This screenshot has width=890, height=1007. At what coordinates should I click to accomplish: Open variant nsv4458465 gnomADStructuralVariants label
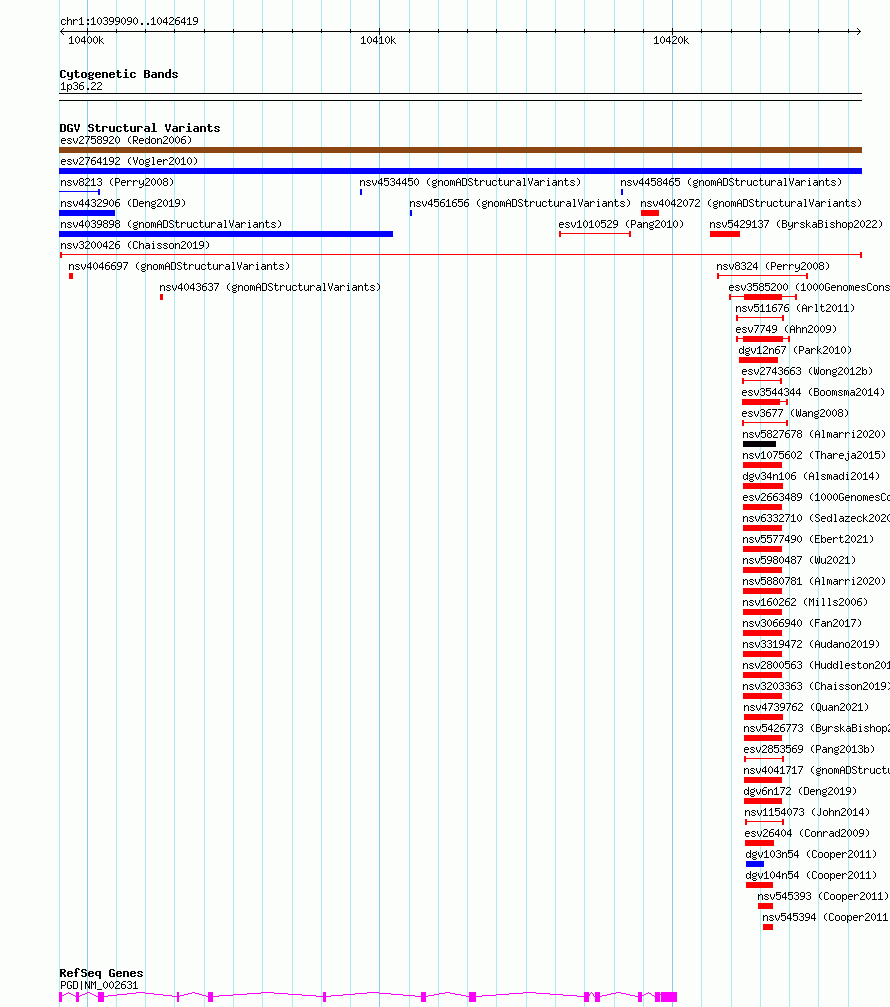coord(731,182)
